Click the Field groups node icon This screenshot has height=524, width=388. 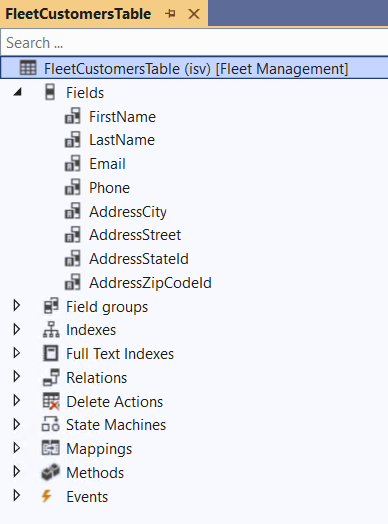pyautogui.click(x=51, y=306)
